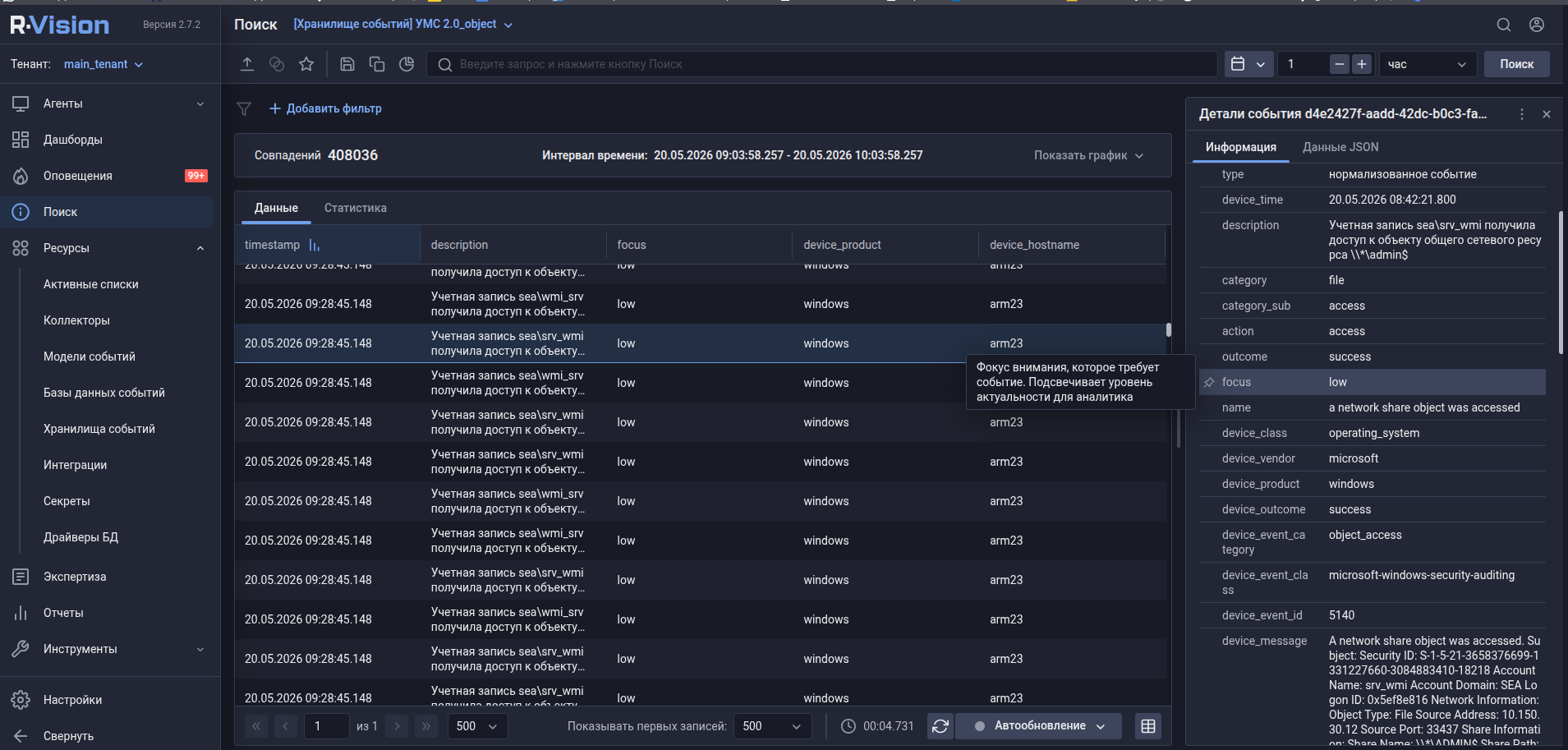The width and height of the screenshot is (1568, 750).
Task: Save the query with the floppy disk icon
Action: (347, 64)
